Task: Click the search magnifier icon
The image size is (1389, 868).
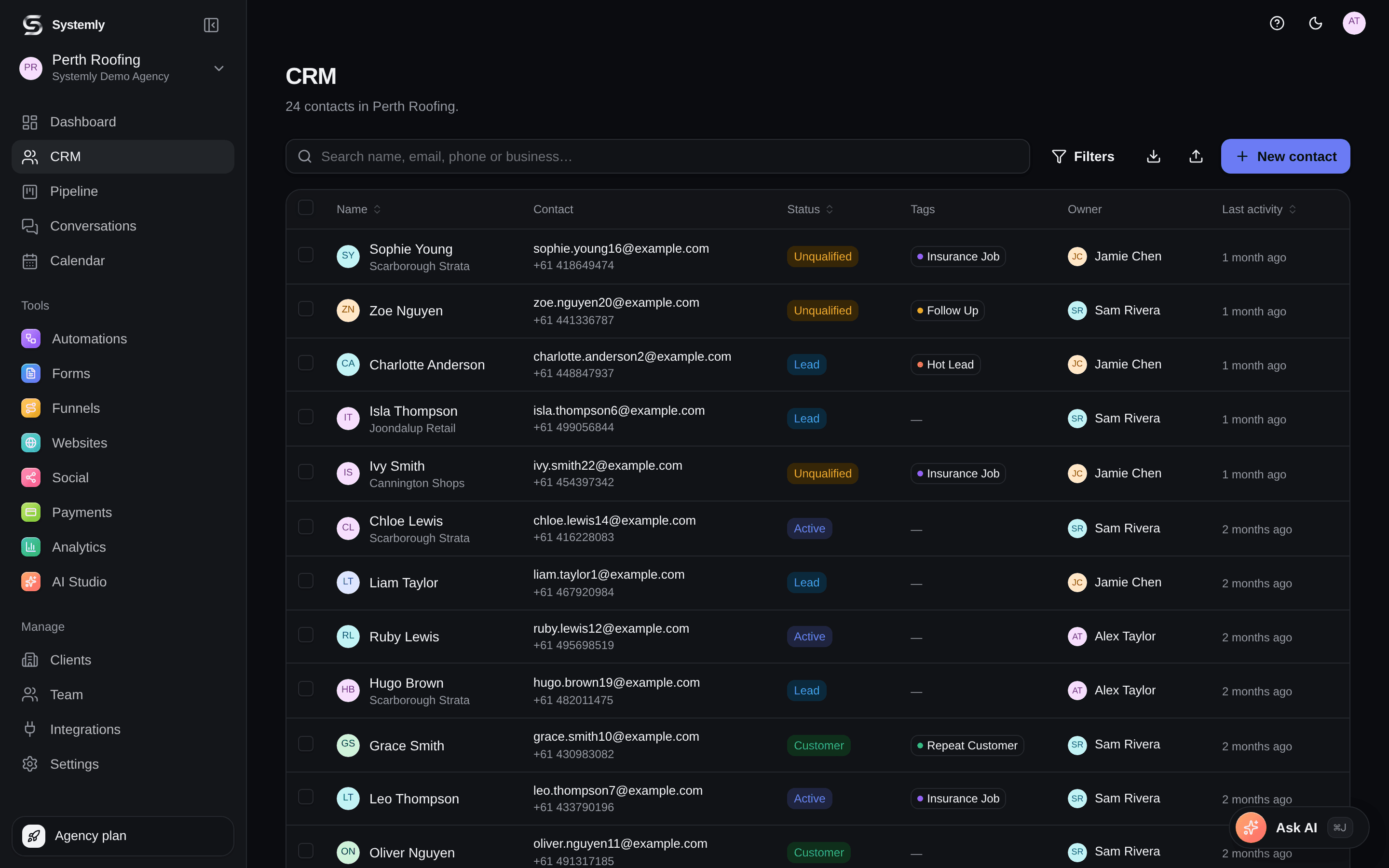Action: coord(305,156)
